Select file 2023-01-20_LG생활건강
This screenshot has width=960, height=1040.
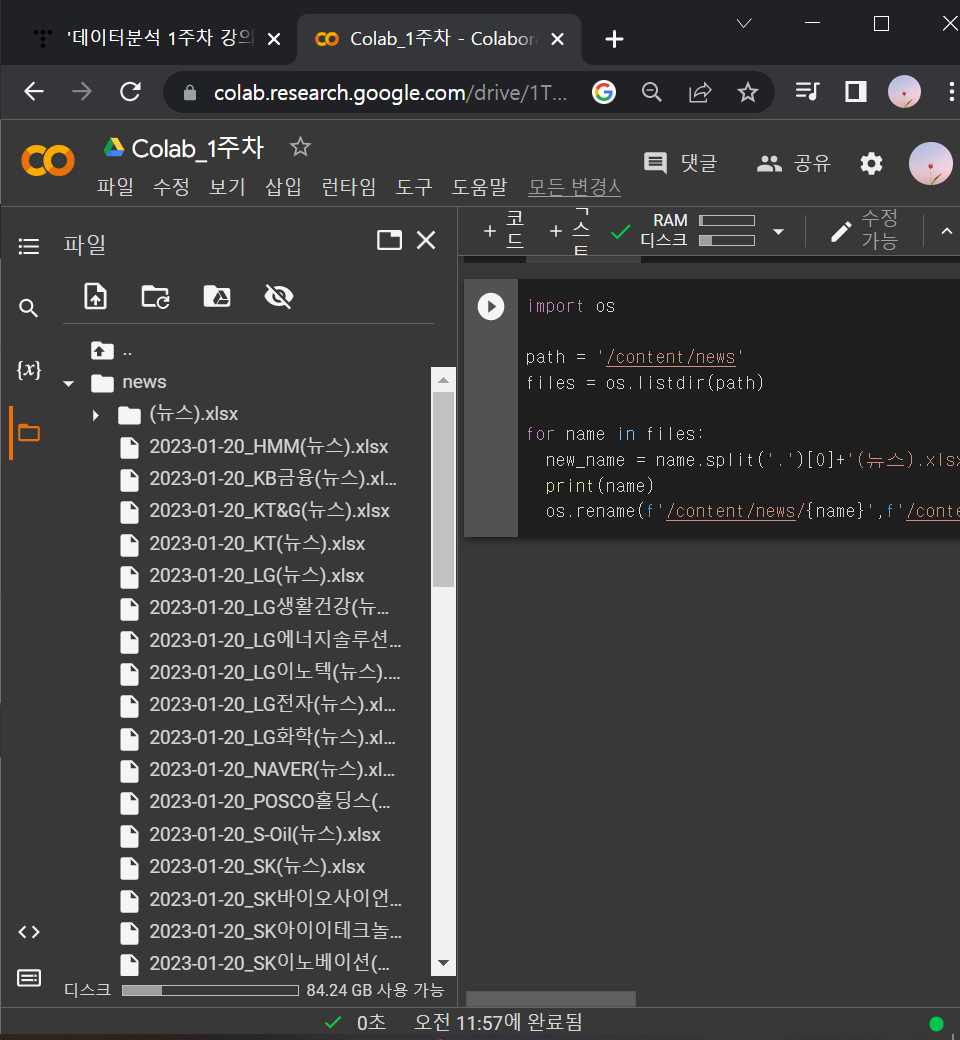tap(269, 608)
